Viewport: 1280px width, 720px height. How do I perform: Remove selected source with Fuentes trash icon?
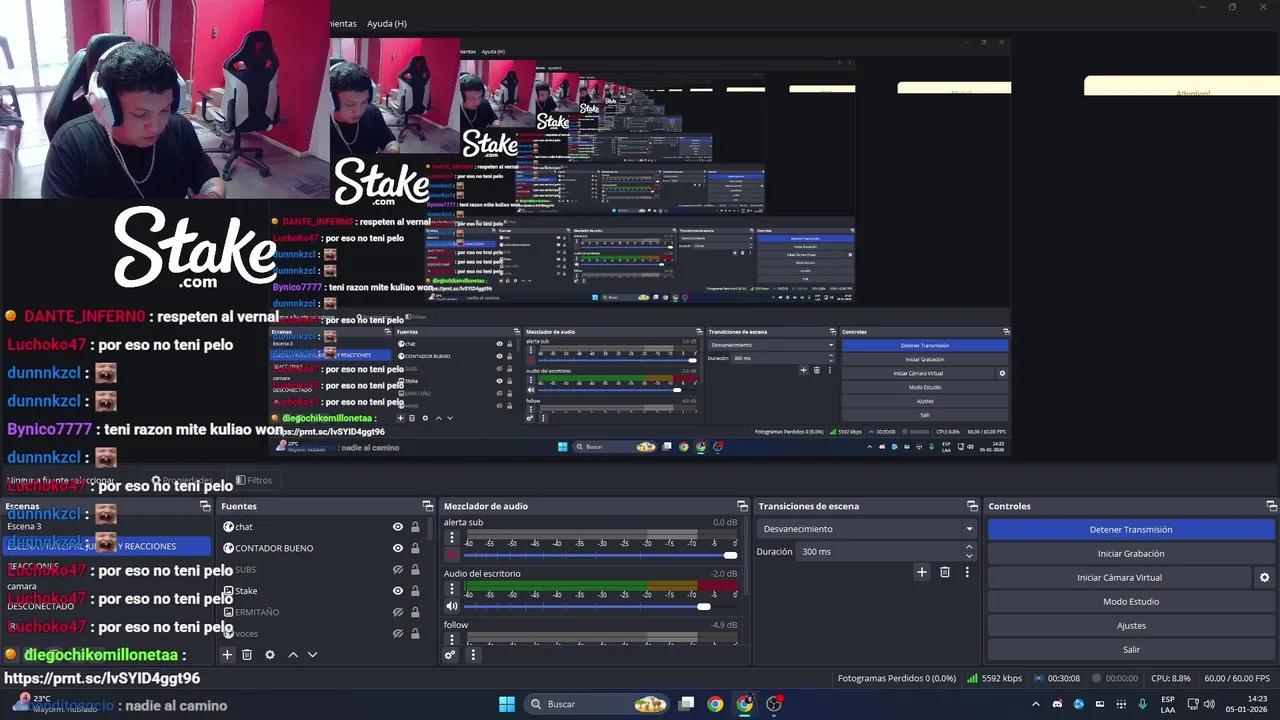click(x=247, y=655)
